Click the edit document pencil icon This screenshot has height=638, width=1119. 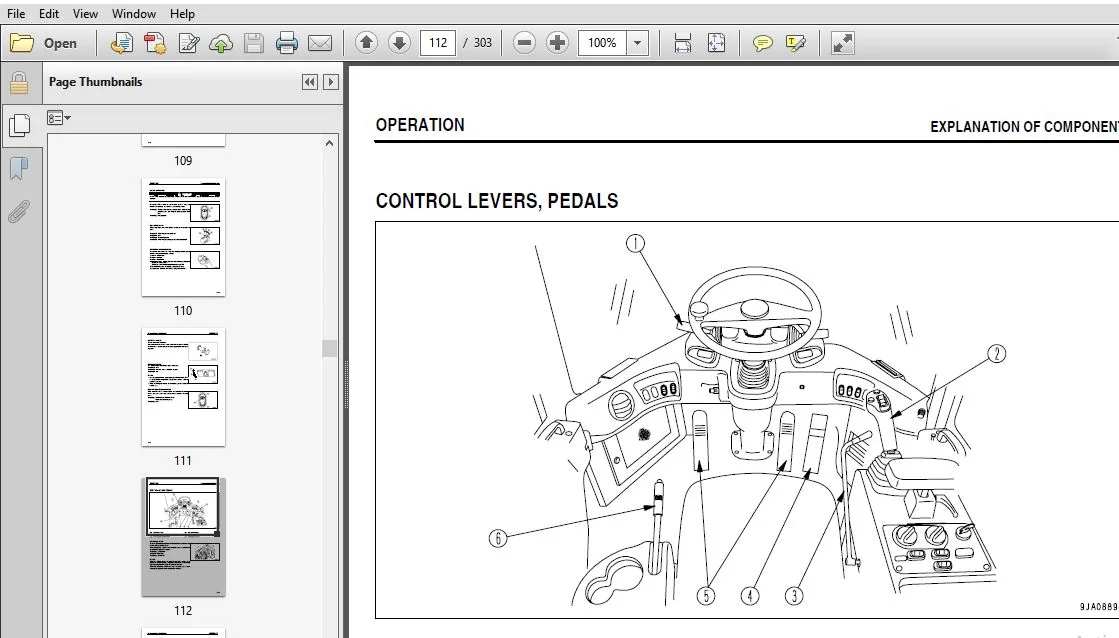tap(188, 44)
